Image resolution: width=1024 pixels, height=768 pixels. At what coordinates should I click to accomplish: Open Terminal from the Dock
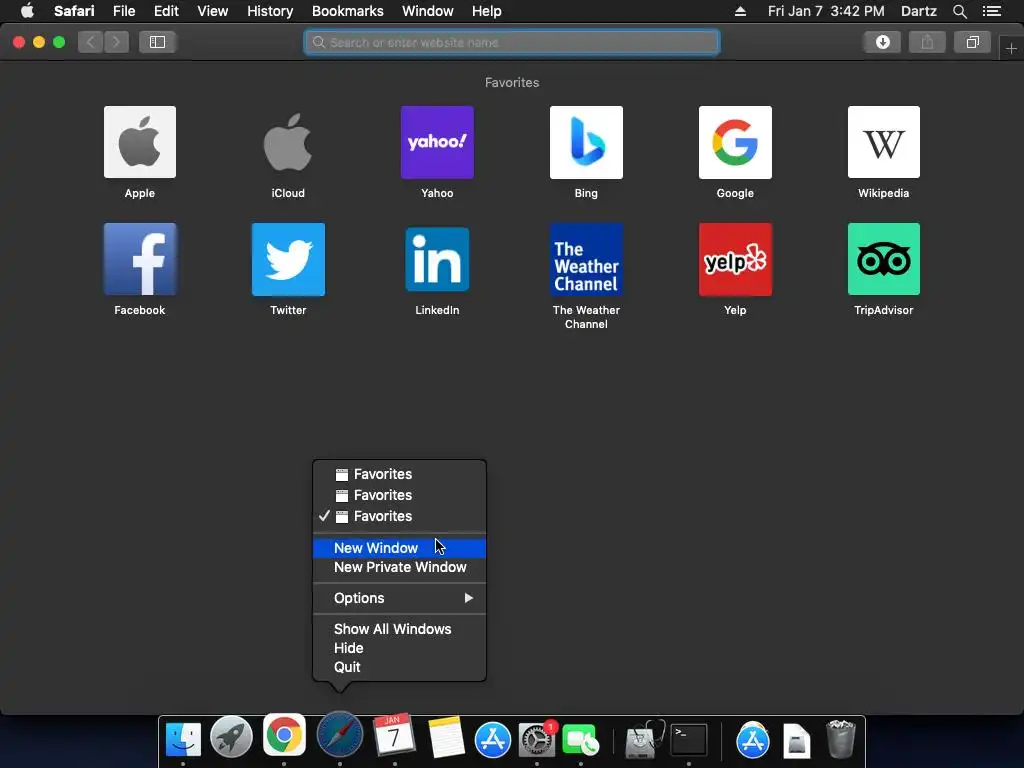click(689, 740)
